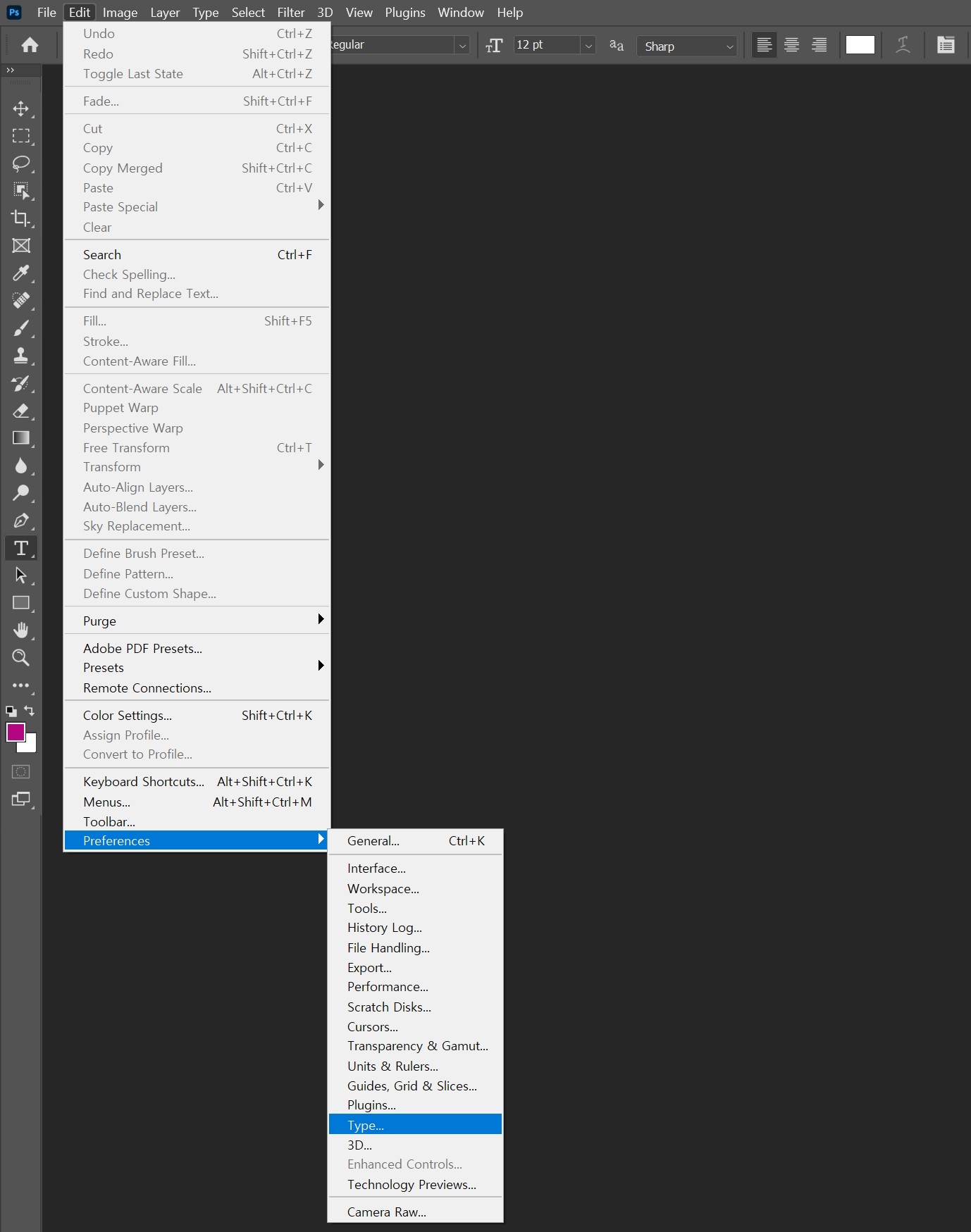The height and width of the screenshot is (1232, 971).
Task: Open Camera Raw... preferences
Action: pos(415,1212)
